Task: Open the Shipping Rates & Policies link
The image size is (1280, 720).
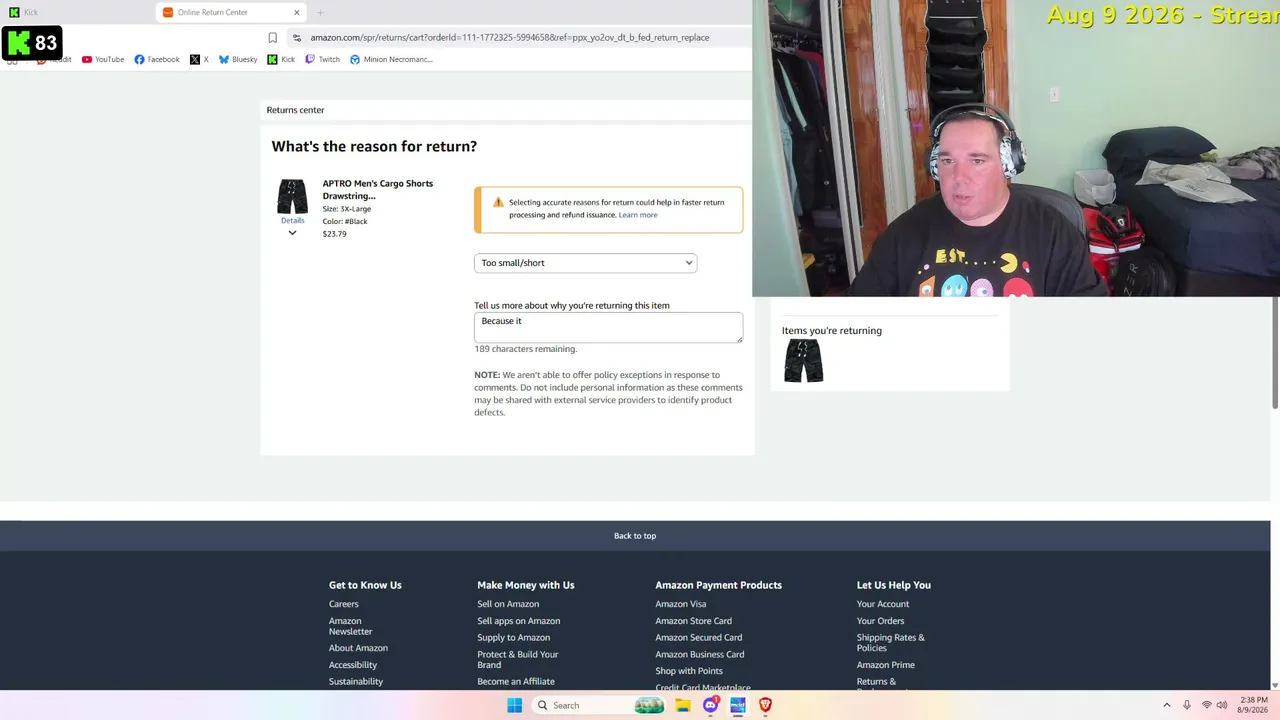Action: 890,643
